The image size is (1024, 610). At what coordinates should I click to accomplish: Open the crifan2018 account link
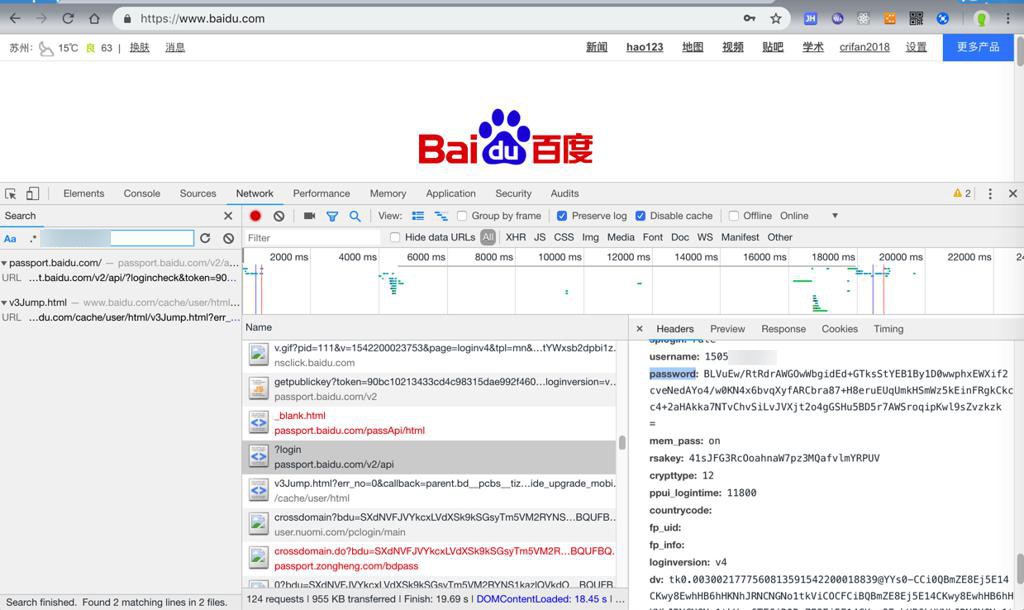pos(864,47)
